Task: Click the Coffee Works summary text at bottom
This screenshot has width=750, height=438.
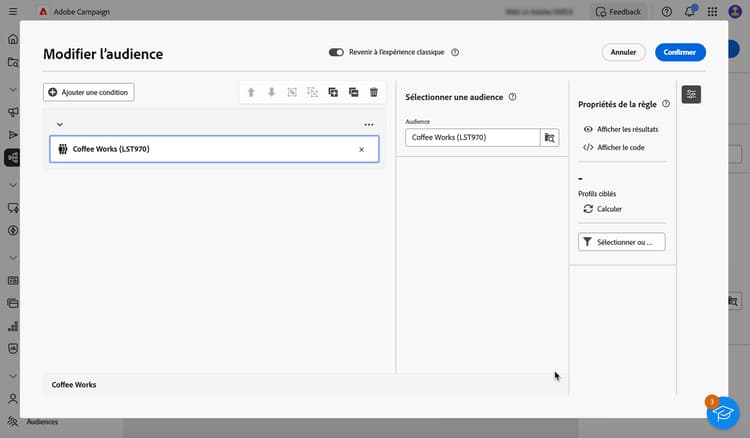Action: pos(74,385)
